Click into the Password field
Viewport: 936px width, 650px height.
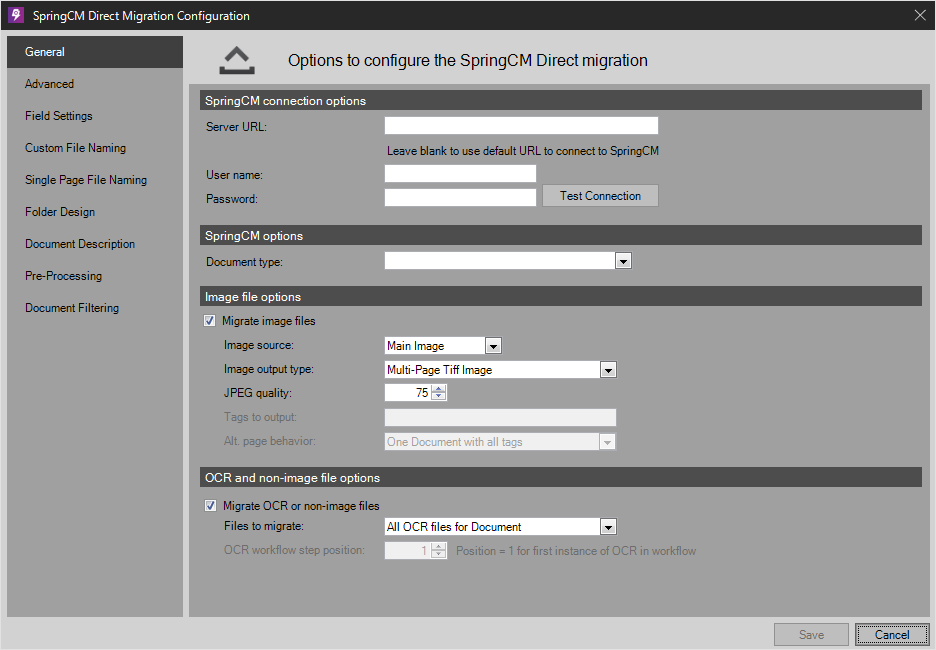(460, 198)
